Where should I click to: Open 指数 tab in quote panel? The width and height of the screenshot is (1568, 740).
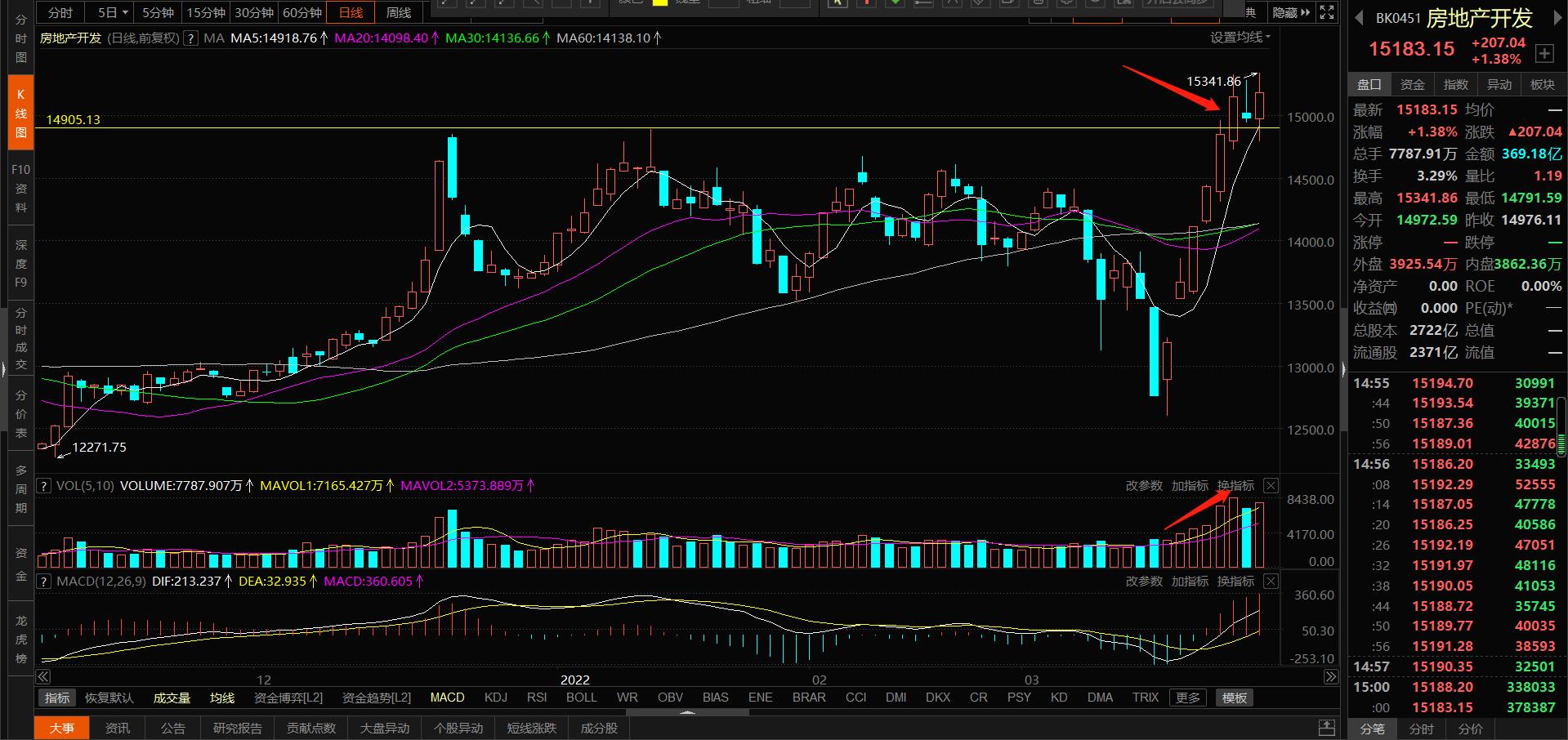click(x=1456, y=84)
